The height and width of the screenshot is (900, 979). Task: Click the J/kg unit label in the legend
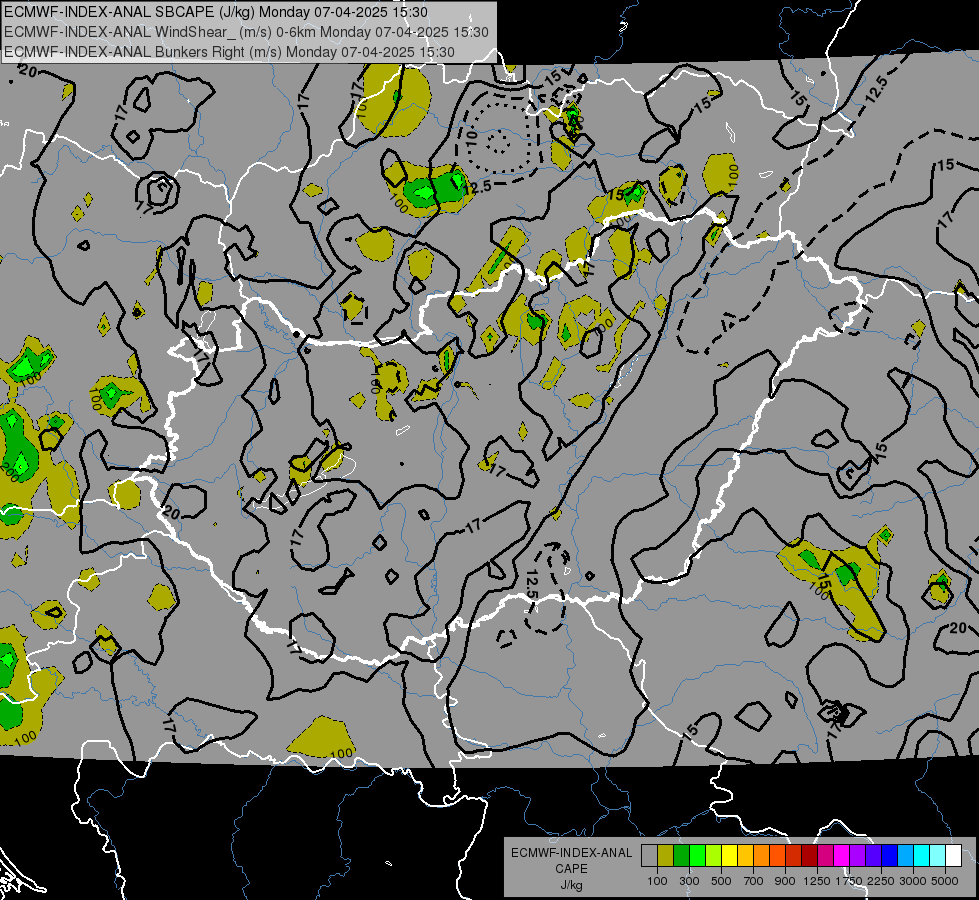pos(571,885)
